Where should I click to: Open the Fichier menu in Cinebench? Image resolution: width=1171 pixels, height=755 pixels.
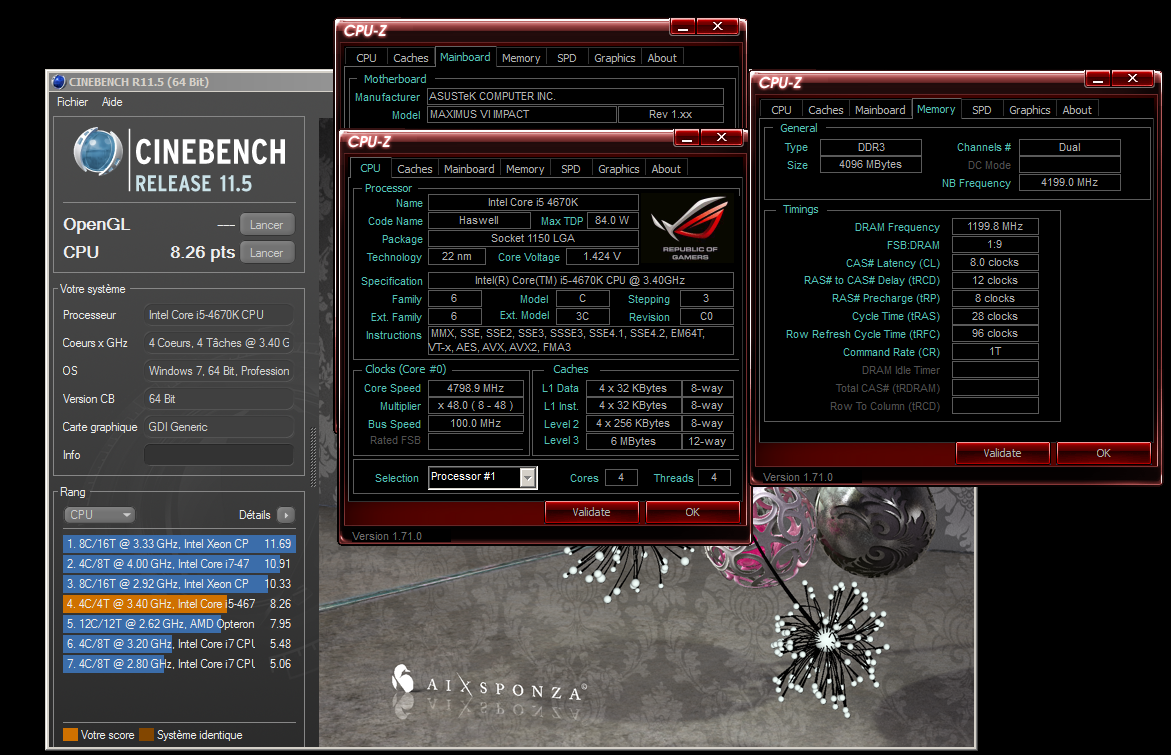click(x=72, y=102)
